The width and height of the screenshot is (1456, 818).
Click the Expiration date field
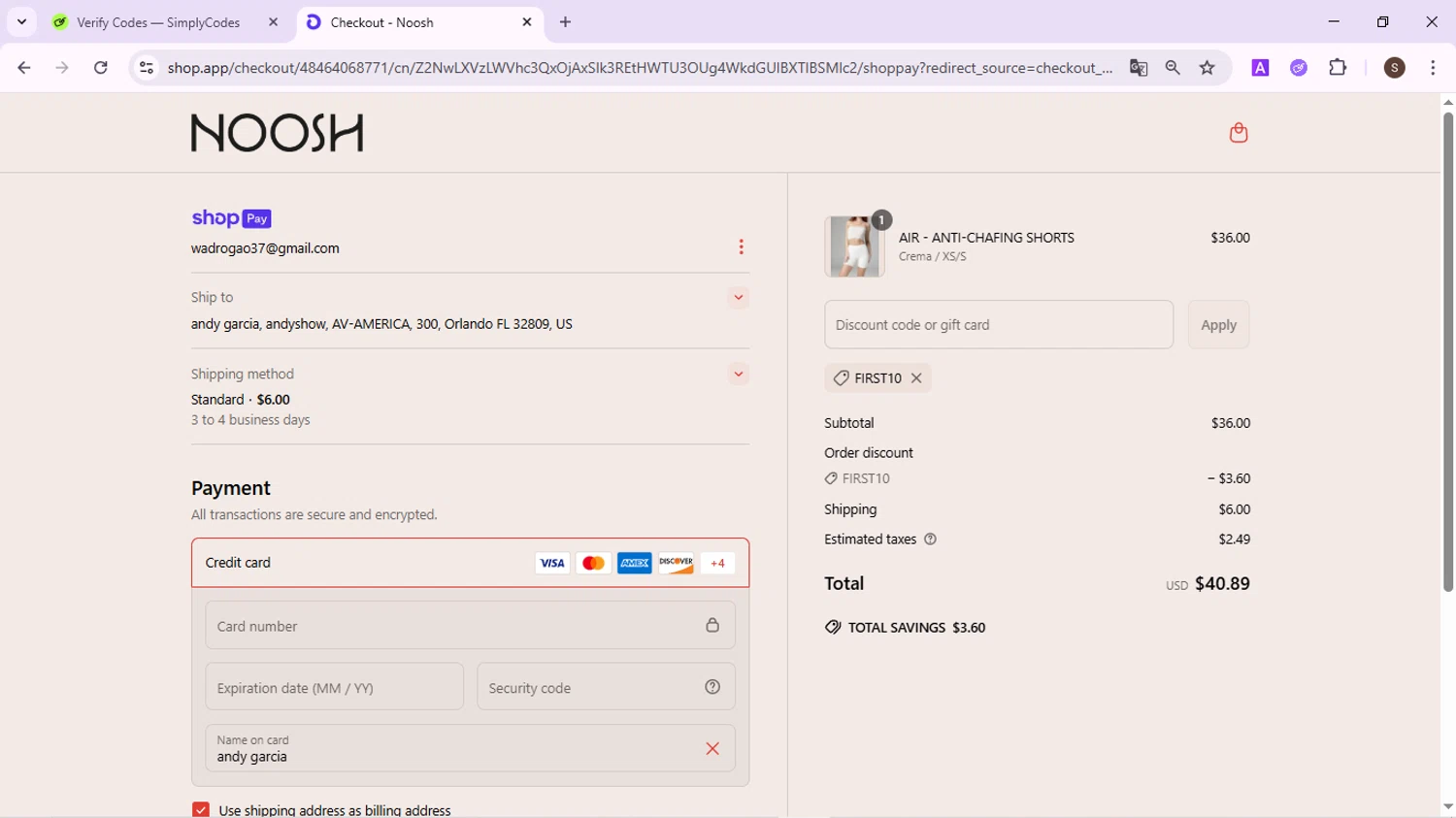coord(334,687)
